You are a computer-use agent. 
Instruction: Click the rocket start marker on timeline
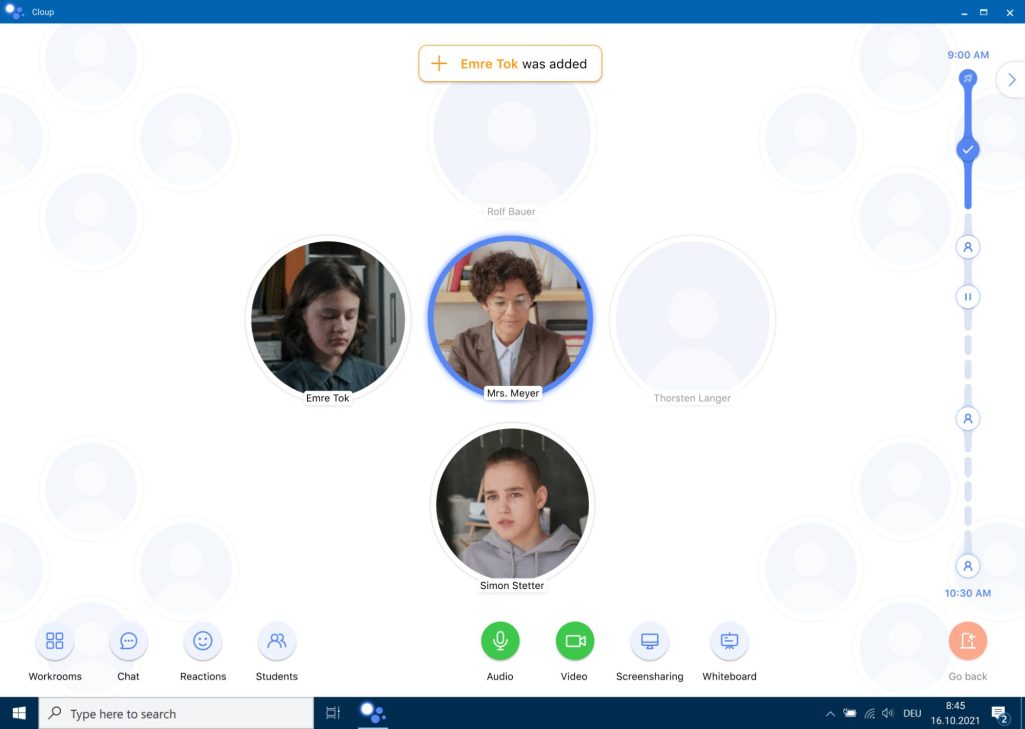pyautogui.click(x=967, y=78)
